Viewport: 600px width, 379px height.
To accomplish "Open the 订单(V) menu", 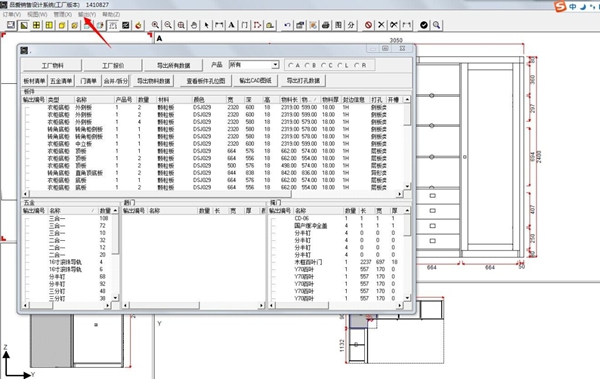I will click(x=12, y=14).
